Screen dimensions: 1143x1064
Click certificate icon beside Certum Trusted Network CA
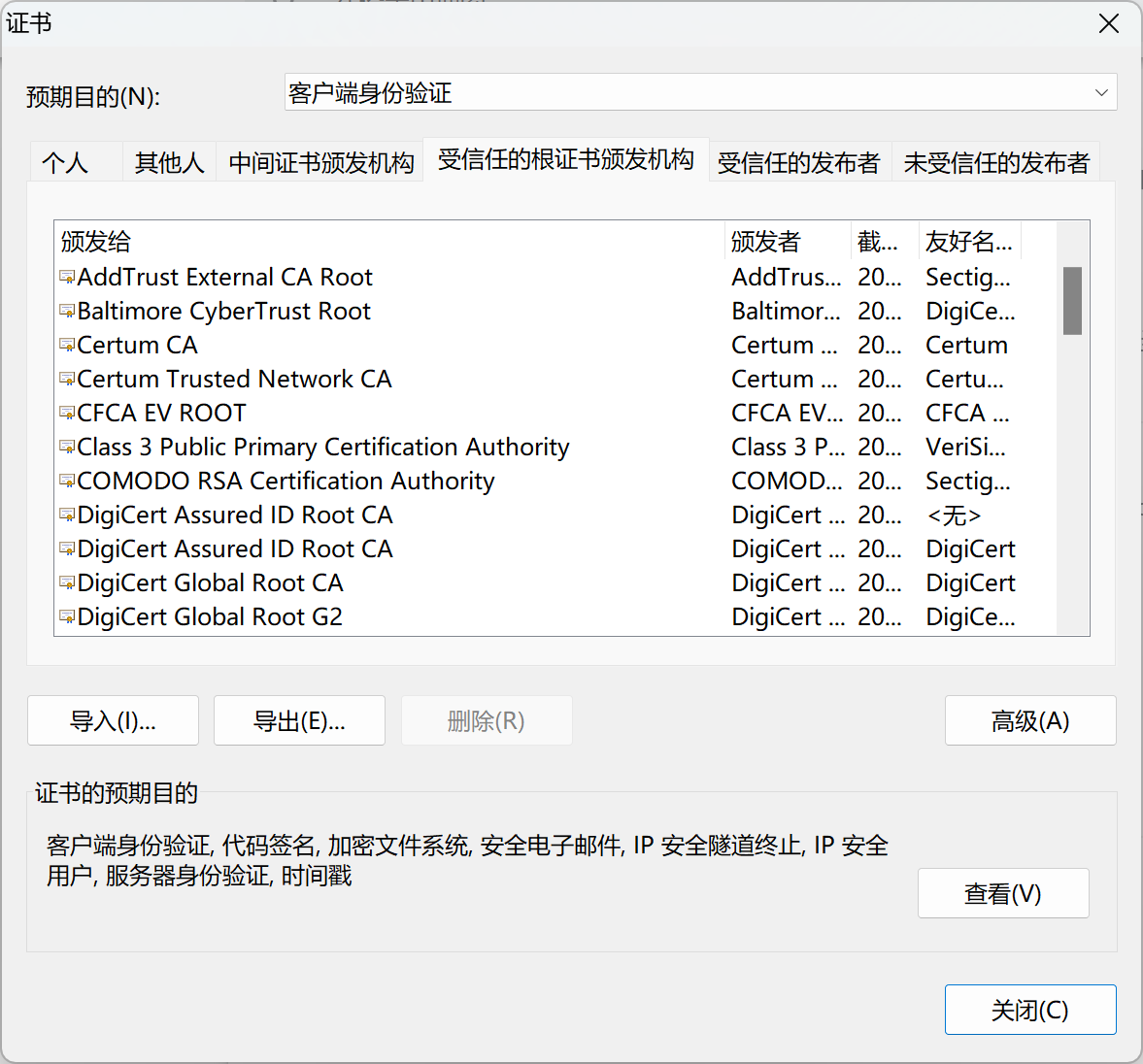tap(67, 380)
